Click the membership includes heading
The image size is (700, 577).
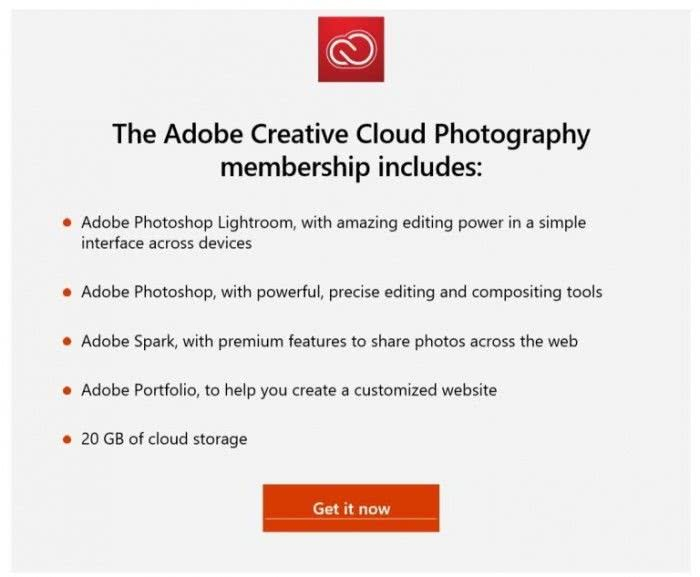tap(350, 148)
